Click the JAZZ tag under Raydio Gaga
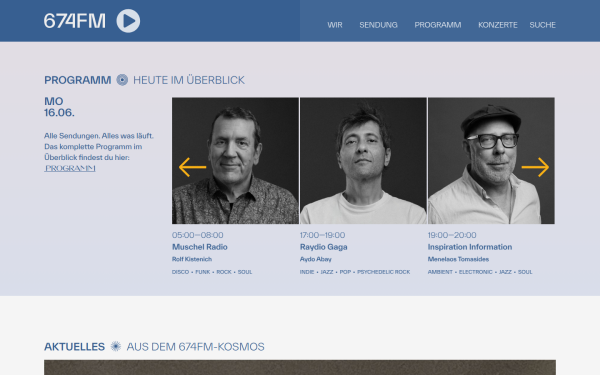The image size is (600, 375). pos(327,272)
